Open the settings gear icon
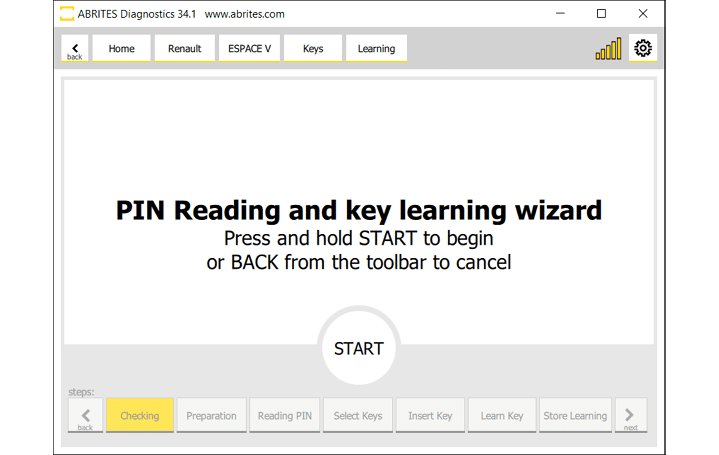The image size is (719, 455). point(643,48)
